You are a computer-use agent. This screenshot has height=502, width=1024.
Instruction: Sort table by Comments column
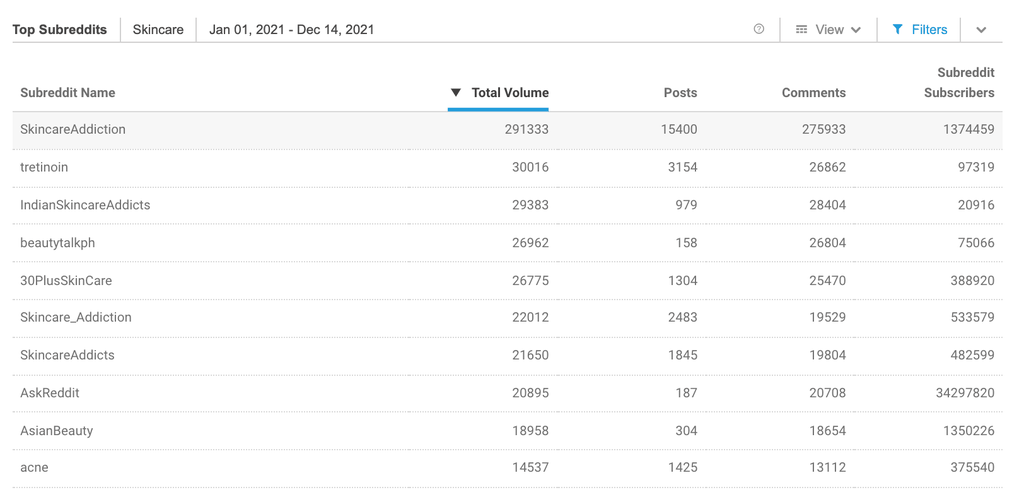click(813, 93)
